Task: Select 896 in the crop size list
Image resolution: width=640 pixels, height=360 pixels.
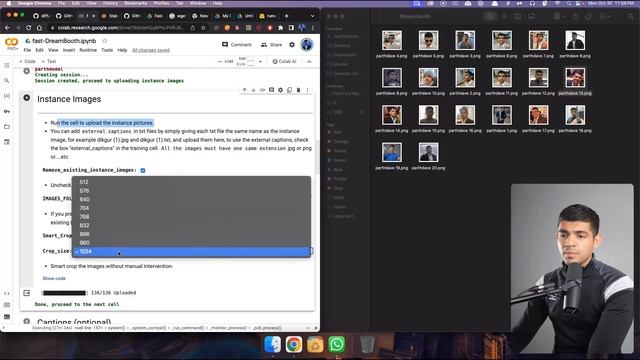Action: point(191,234)
